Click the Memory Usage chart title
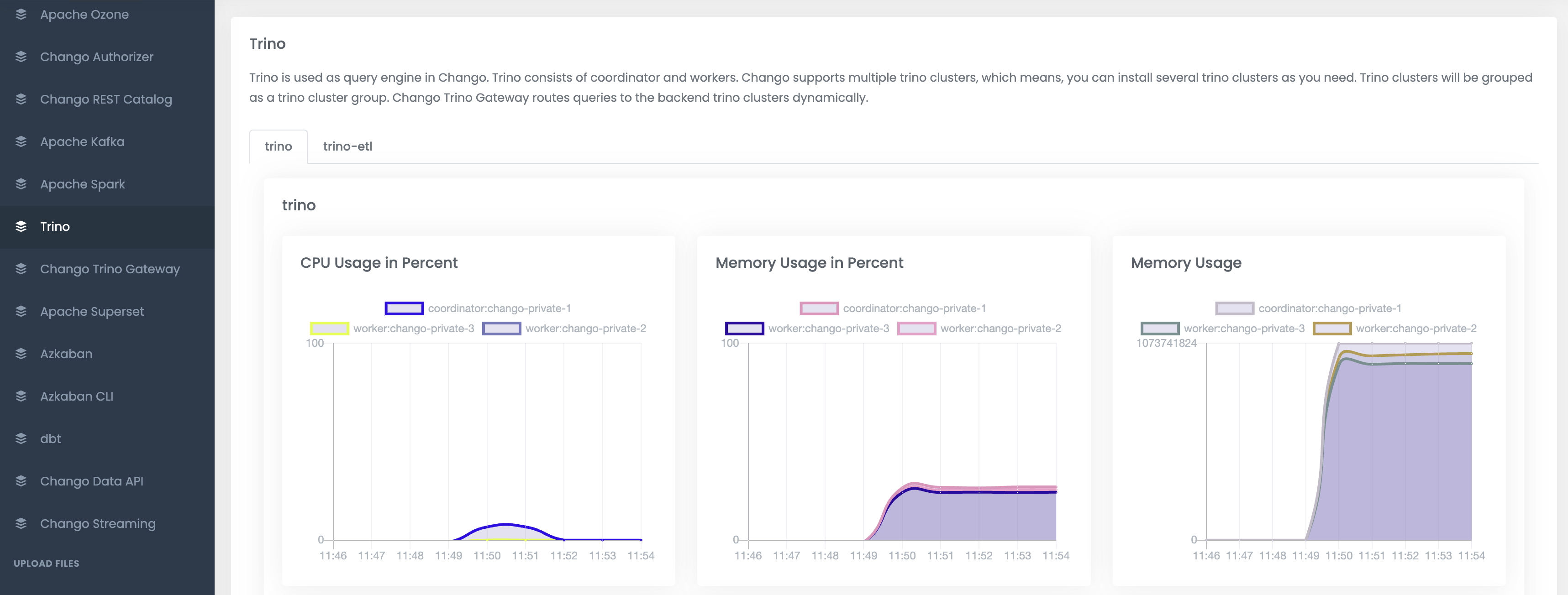 pyautogui.click(x=1186, y=263)
